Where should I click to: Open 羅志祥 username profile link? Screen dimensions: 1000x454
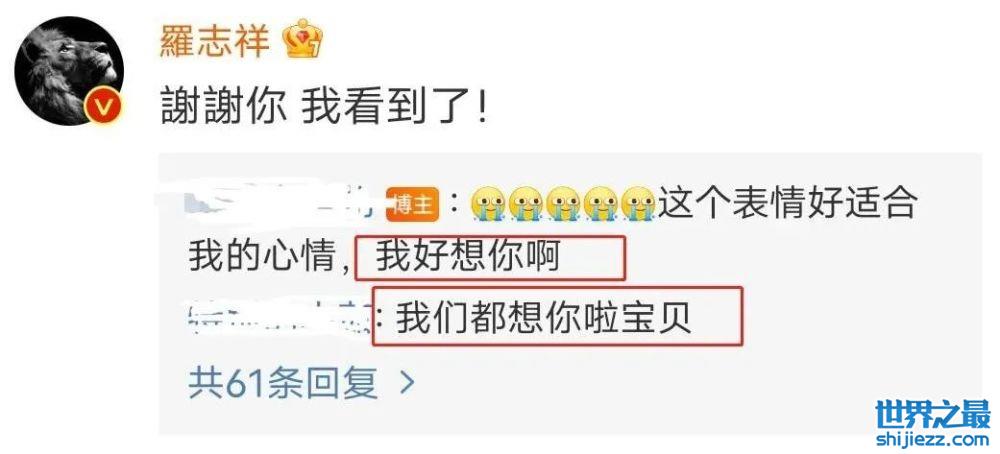pos(214,40)
